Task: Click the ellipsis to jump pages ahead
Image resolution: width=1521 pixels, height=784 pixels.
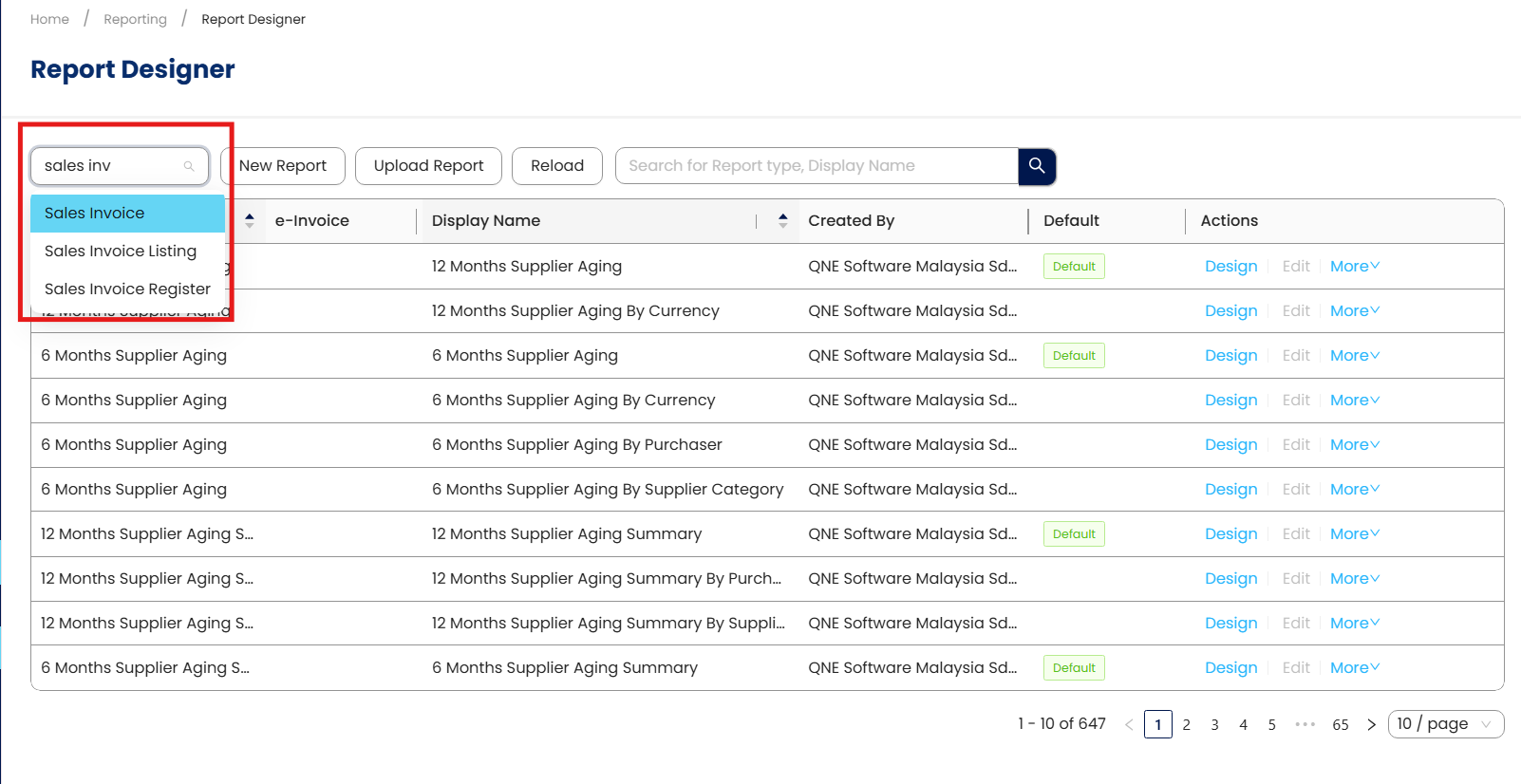Action: point(1305,724)
